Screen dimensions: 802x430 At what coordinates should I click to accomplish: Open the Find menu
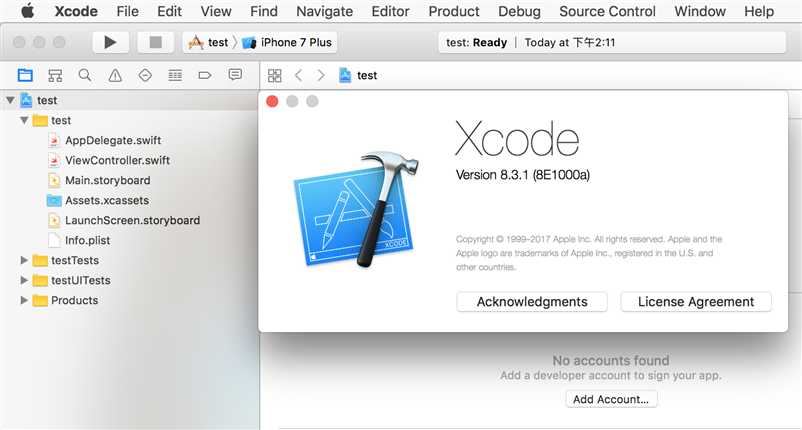point(264,11)
